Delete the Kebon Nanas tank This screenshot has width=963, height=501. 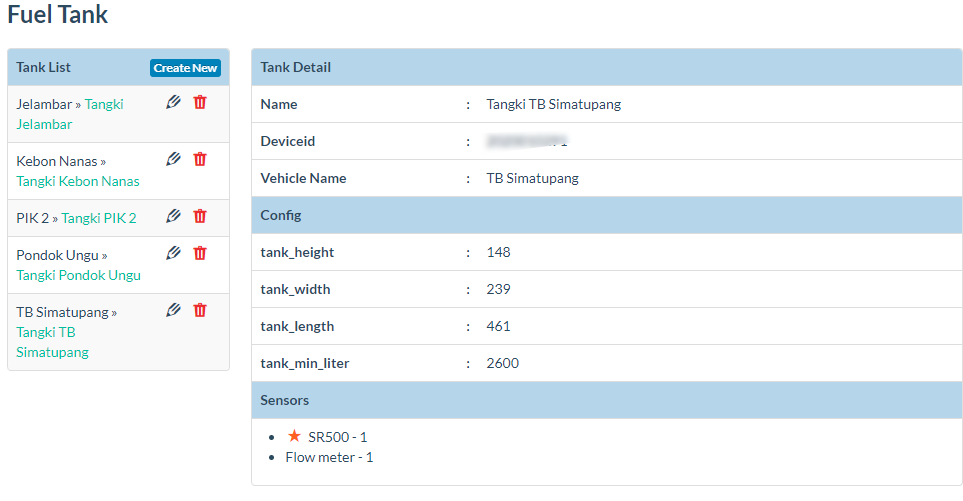pyautogui.click(x=200, y=159)
